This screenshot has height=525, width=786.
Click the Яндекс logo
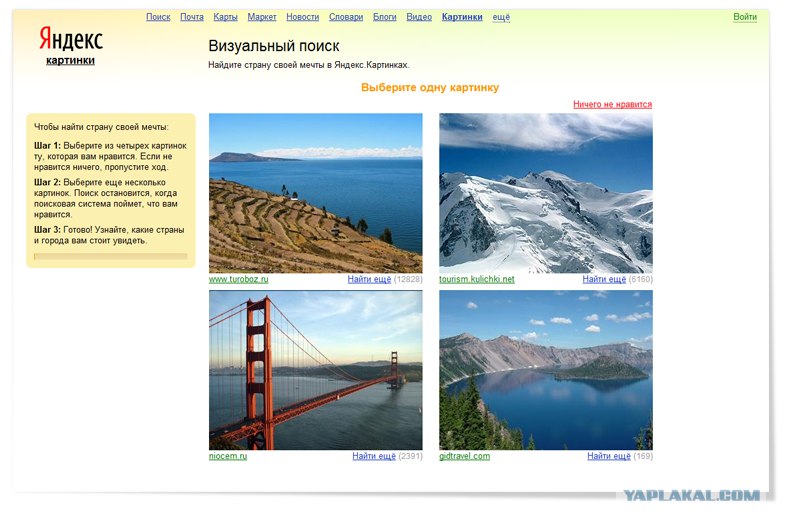[x=70, y=39]
